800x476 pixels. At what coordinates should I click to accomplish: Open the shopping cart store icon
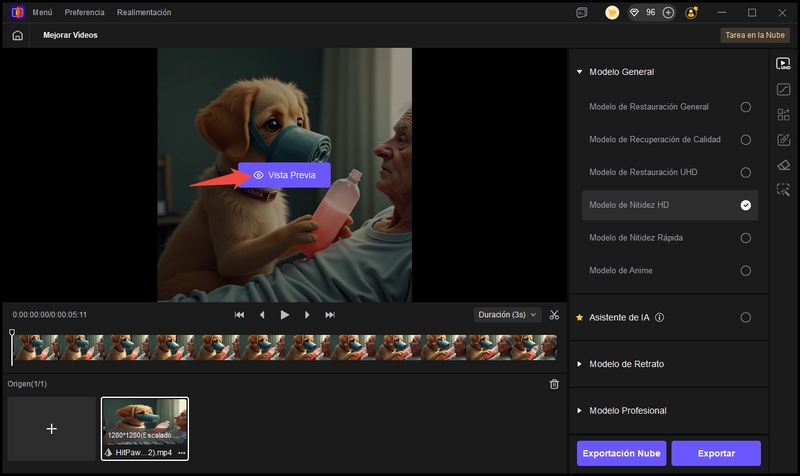pos(612,12)
